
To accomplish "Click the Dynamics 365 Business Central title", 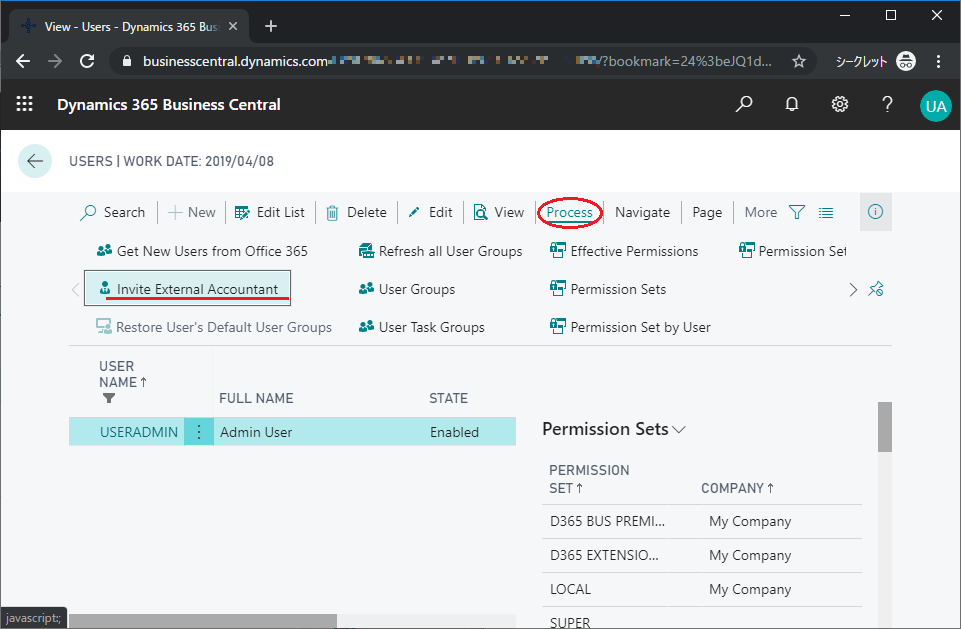I will (x=169, y=105).
